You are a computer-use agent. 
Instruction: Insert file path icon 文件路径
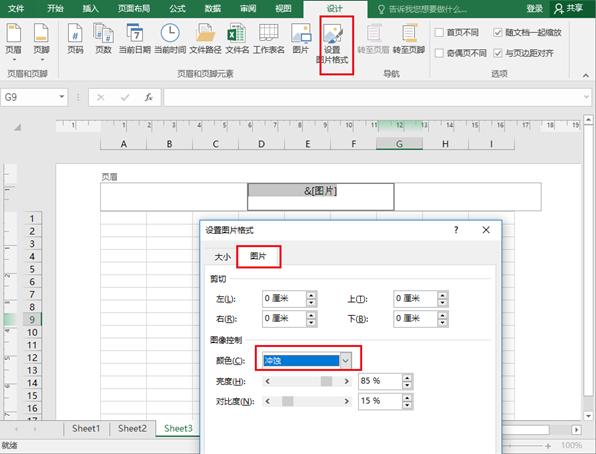(x=205, y=38)
